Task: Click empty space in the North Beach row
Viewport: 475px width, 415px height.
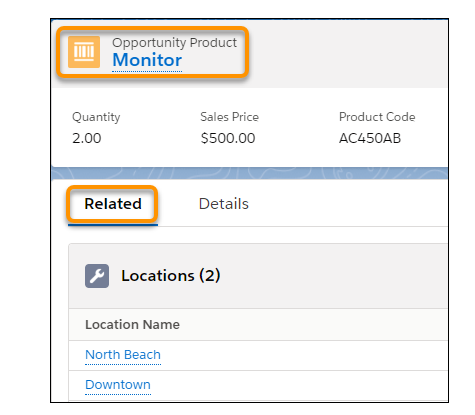Action: (300, 355)
